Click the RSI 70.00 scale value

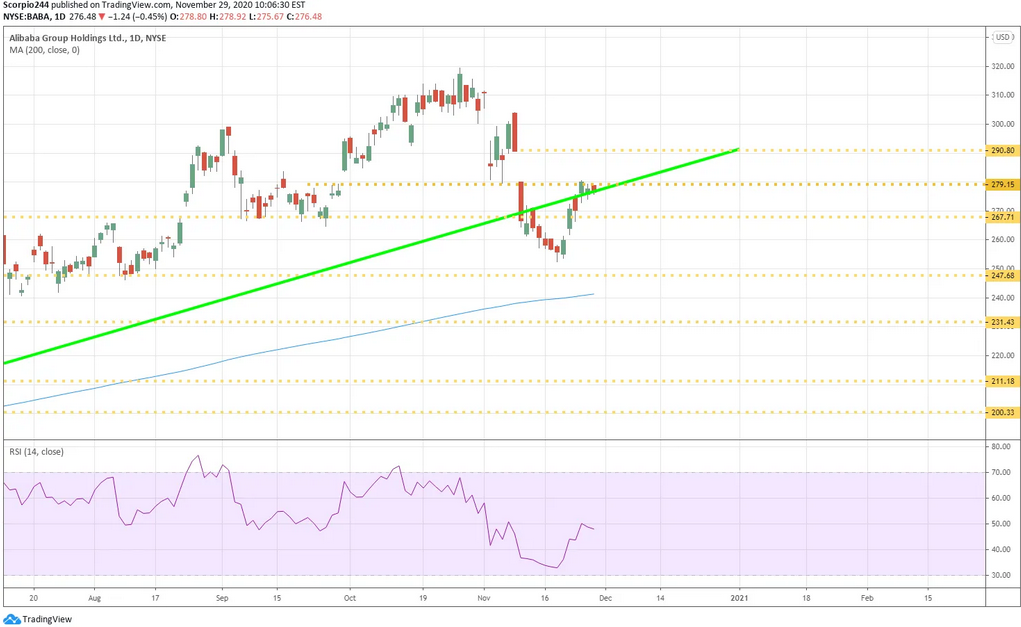[1001, 472]
